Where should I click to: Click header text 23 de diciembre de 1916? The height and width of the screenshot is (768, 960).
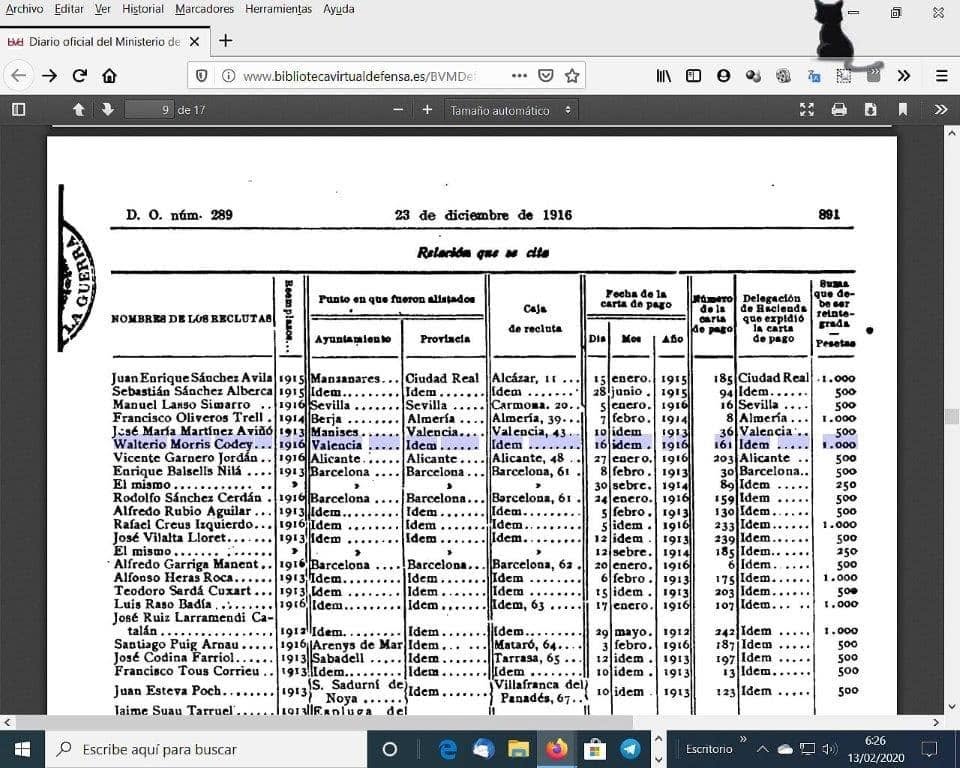point(483,215)
